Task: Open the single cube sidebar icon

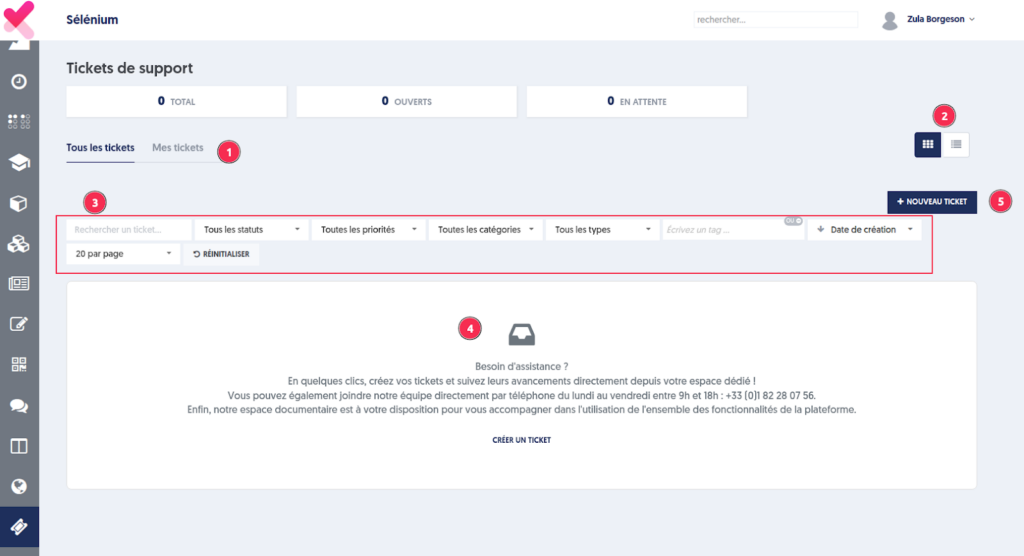Action: click(19, 203)
